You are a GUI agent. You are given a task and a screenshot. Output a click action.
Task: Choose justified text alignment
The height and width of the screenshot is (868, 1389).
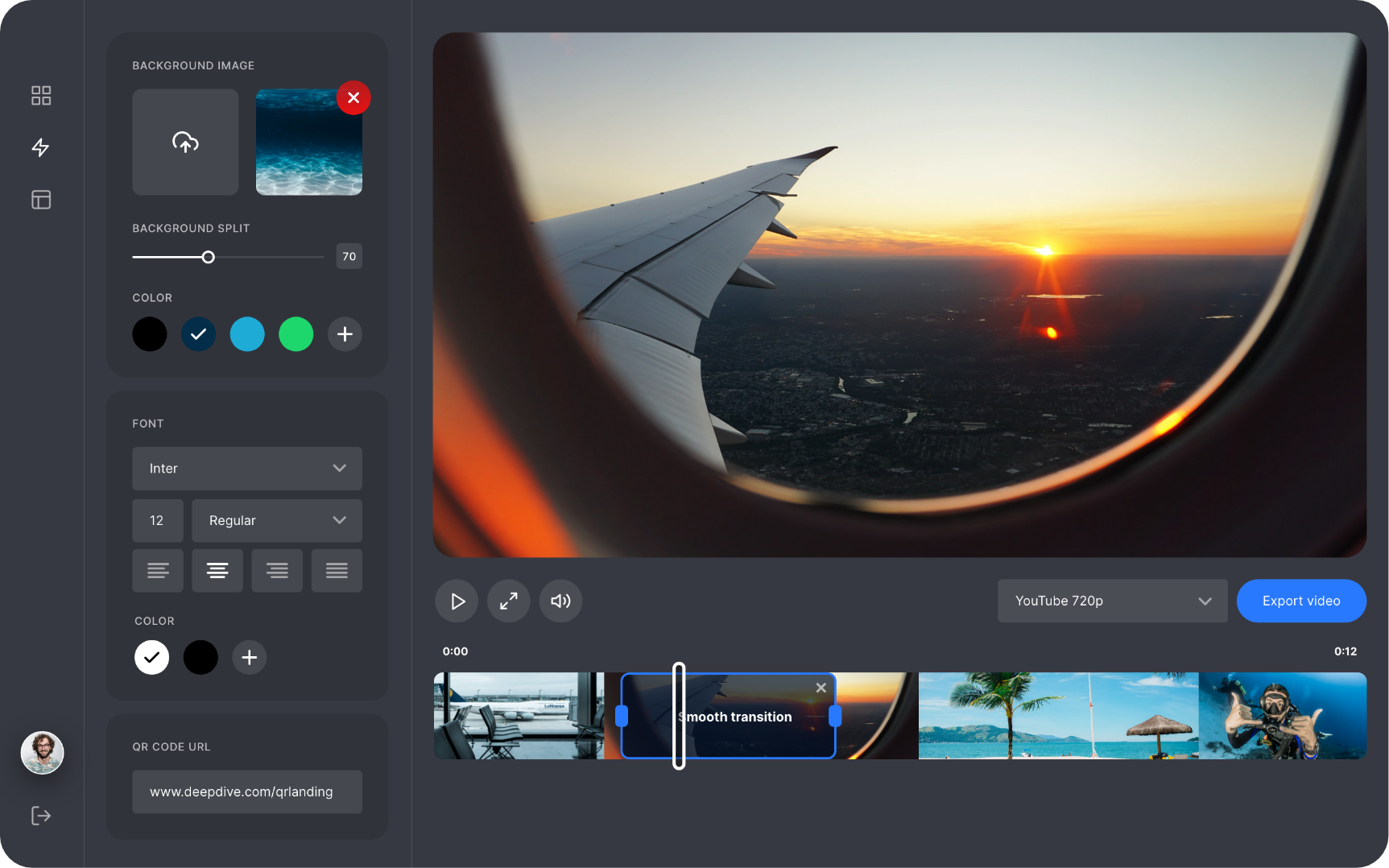click(337, 570)
